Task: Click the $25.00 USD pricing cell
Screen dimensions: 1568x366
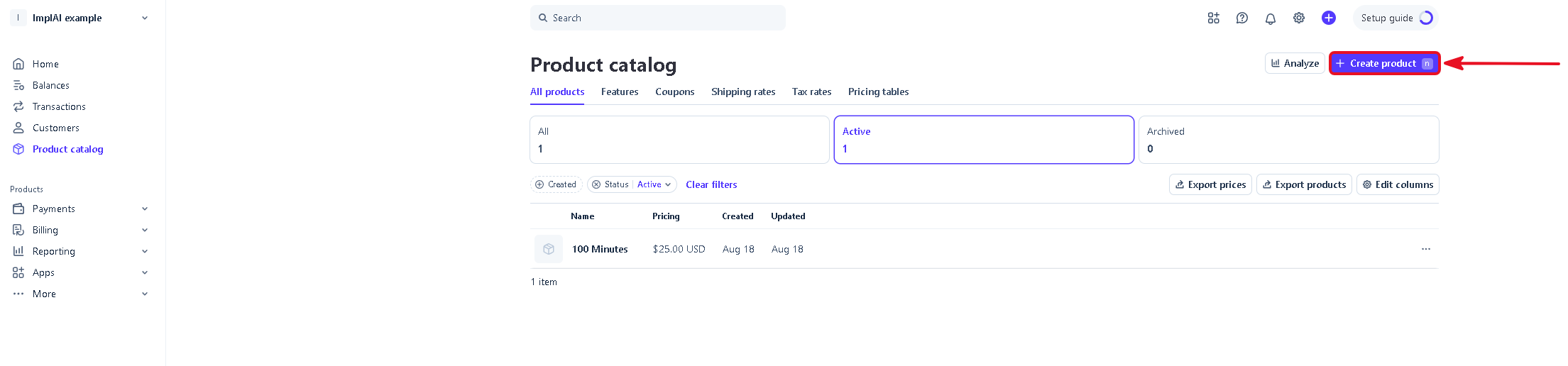Action: (679, 249)
